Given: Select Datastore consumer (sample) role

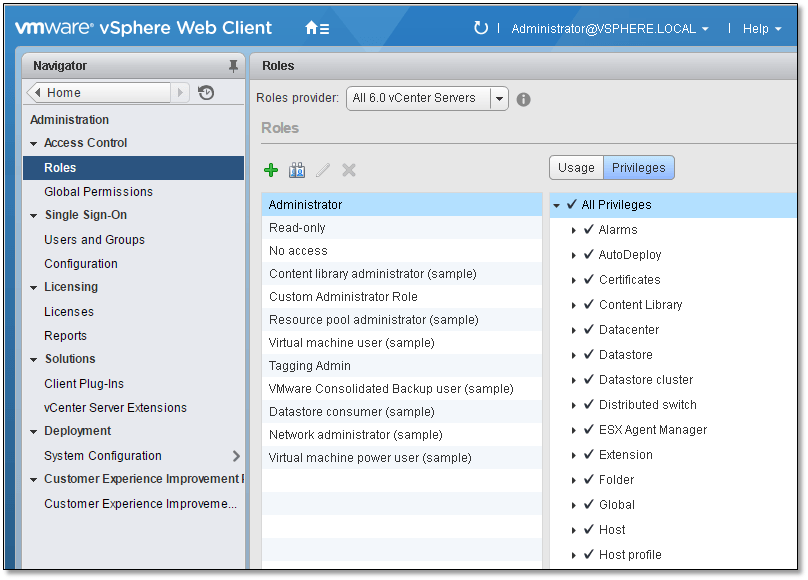Looking at the screenshot, I should (402, 412).
